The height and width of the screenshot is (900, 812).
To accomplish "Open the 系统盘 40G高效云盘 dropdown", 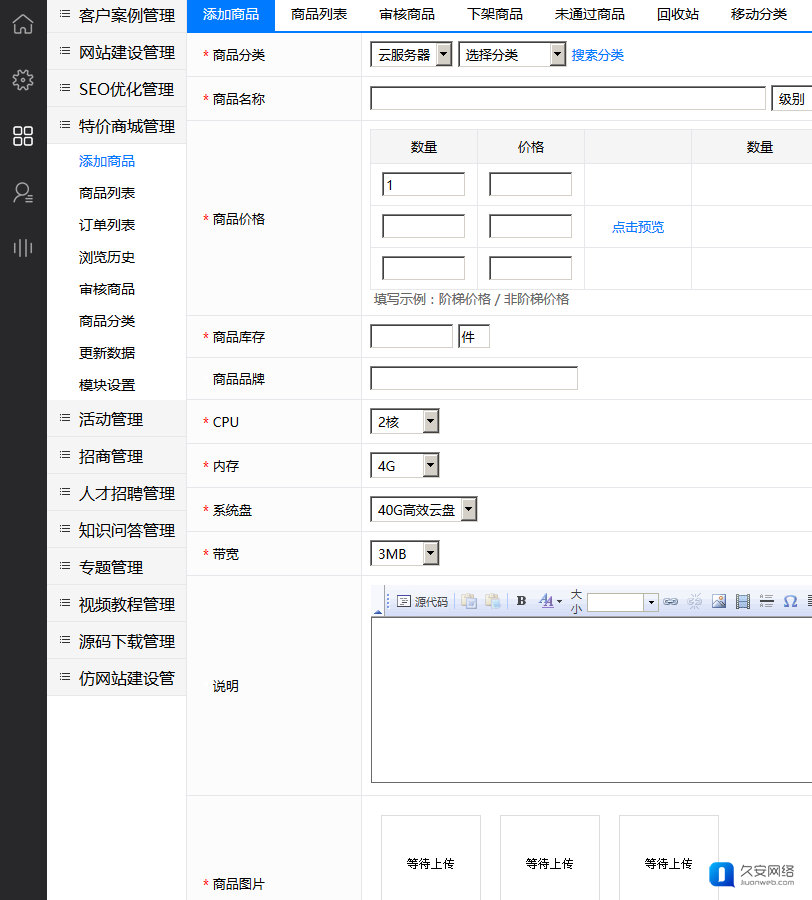I will (423, 510).
